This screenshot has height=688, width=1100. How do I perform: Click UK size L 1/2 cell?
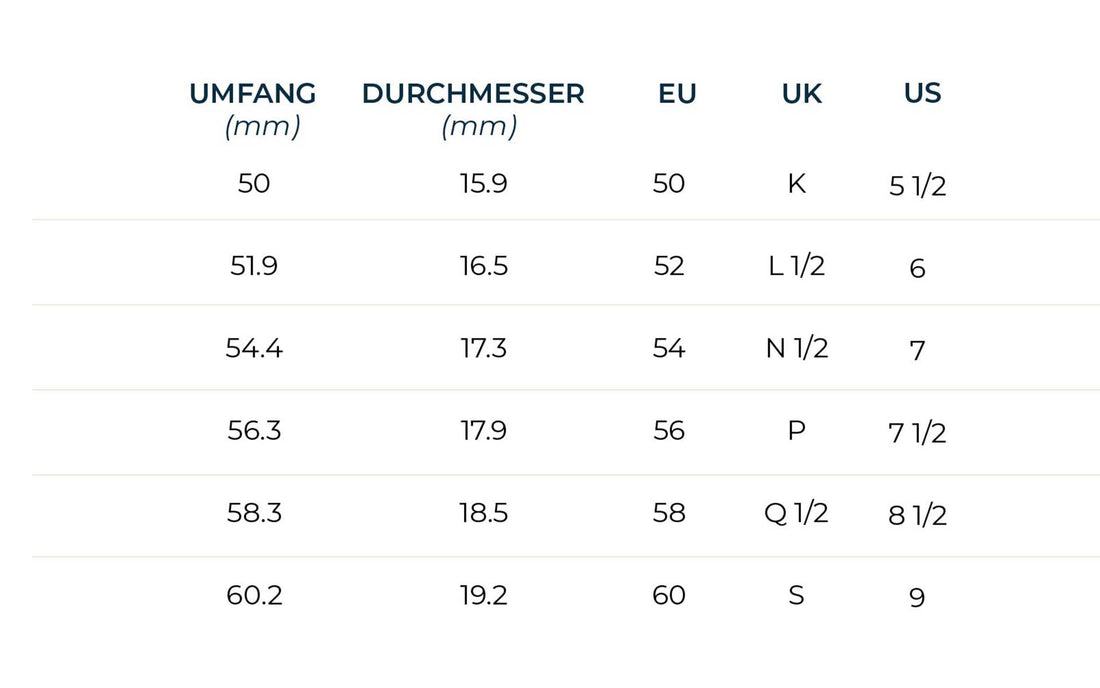(x=797, y=266)
